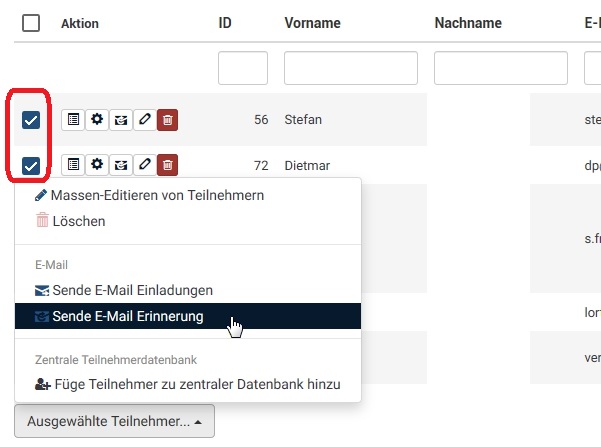Toggle the select-all checkbox in header

tap(31, 23)
